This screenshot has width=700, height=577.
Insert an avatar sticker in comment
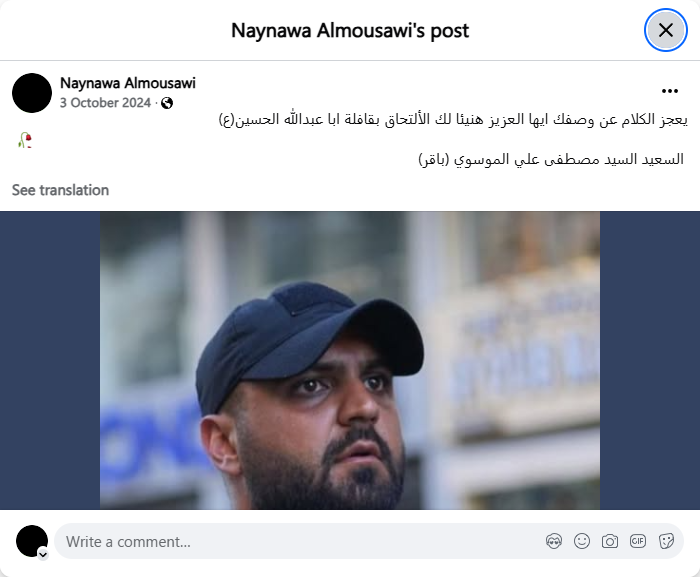click(x=554, y=541)
